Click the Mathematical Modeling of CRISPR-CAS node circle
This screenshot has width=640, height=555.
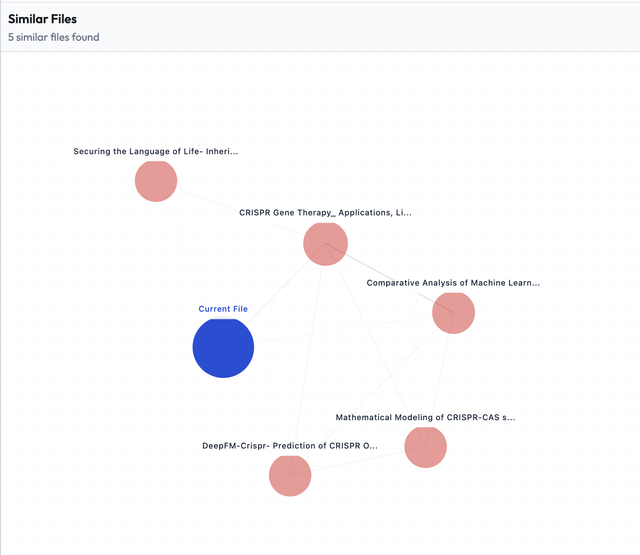pos(425,446)
